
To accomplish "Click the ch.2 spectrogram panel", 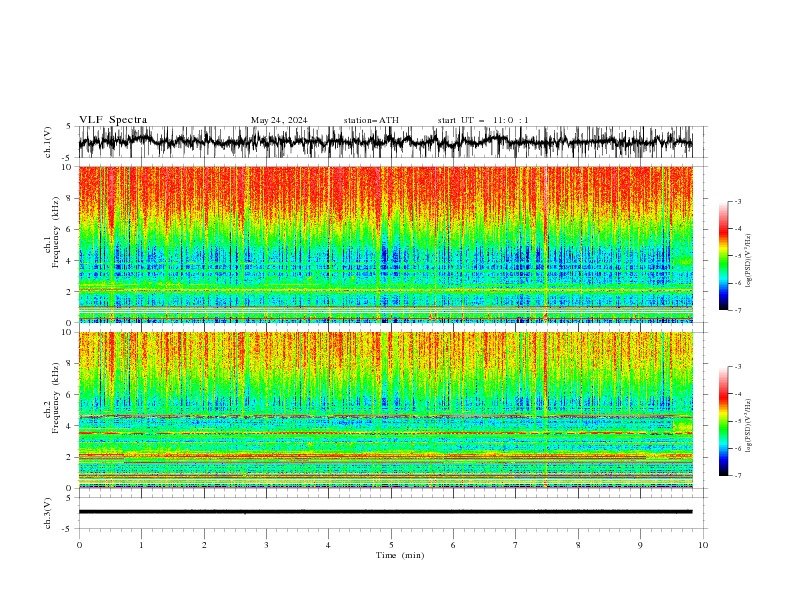I will coord(385,410).
